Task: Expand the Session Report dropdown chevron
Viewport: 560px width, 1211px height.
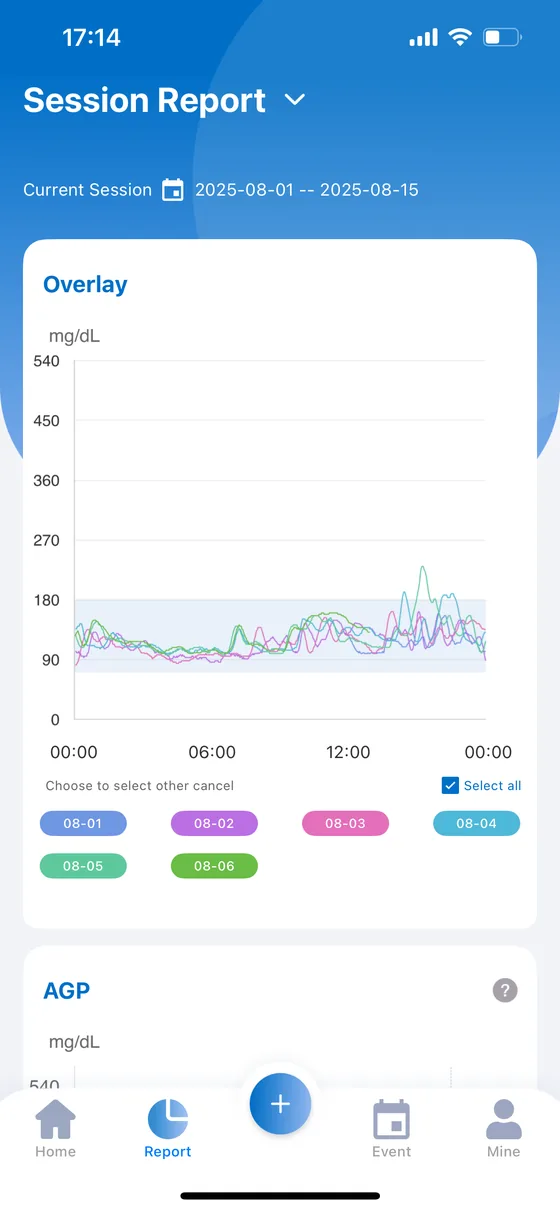Action: pos(294,100)
